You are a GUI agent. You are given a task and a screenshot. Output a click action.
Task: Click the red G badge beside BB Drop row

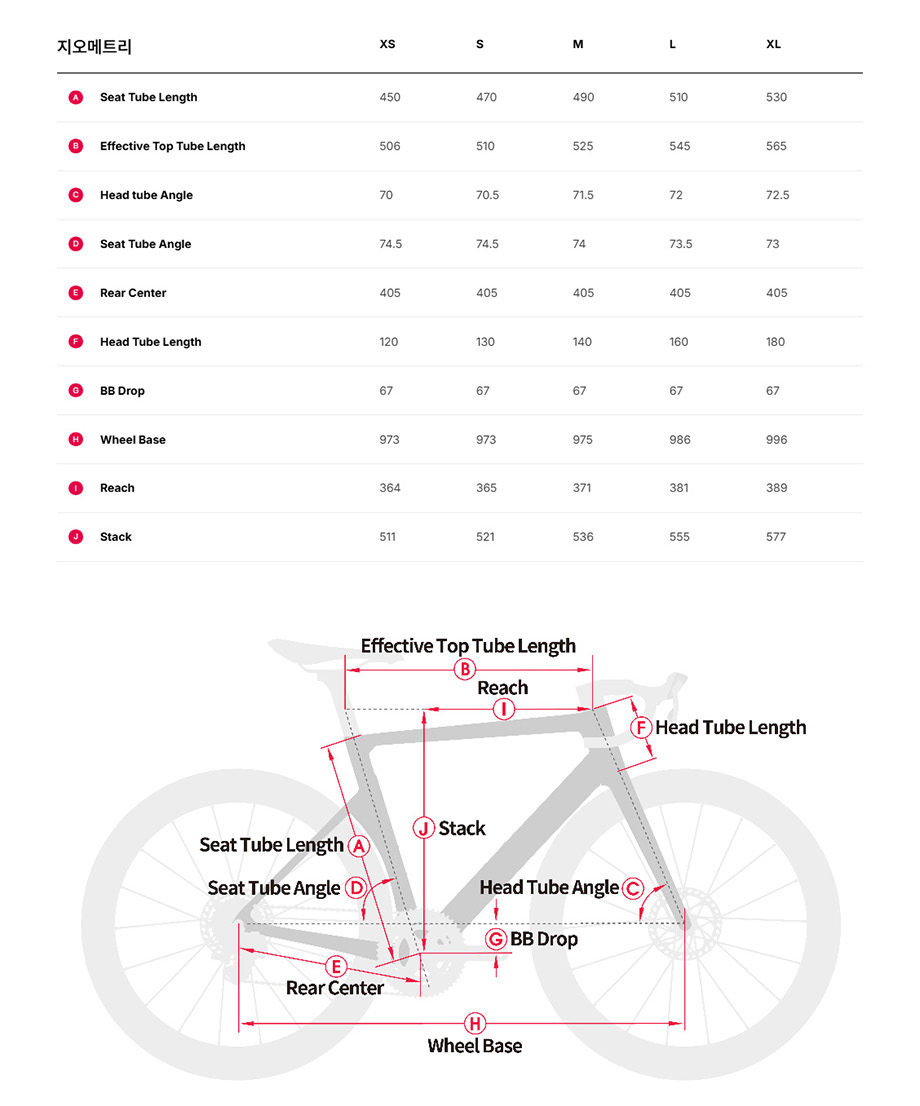pyautogui.click(x=75, y=391)
